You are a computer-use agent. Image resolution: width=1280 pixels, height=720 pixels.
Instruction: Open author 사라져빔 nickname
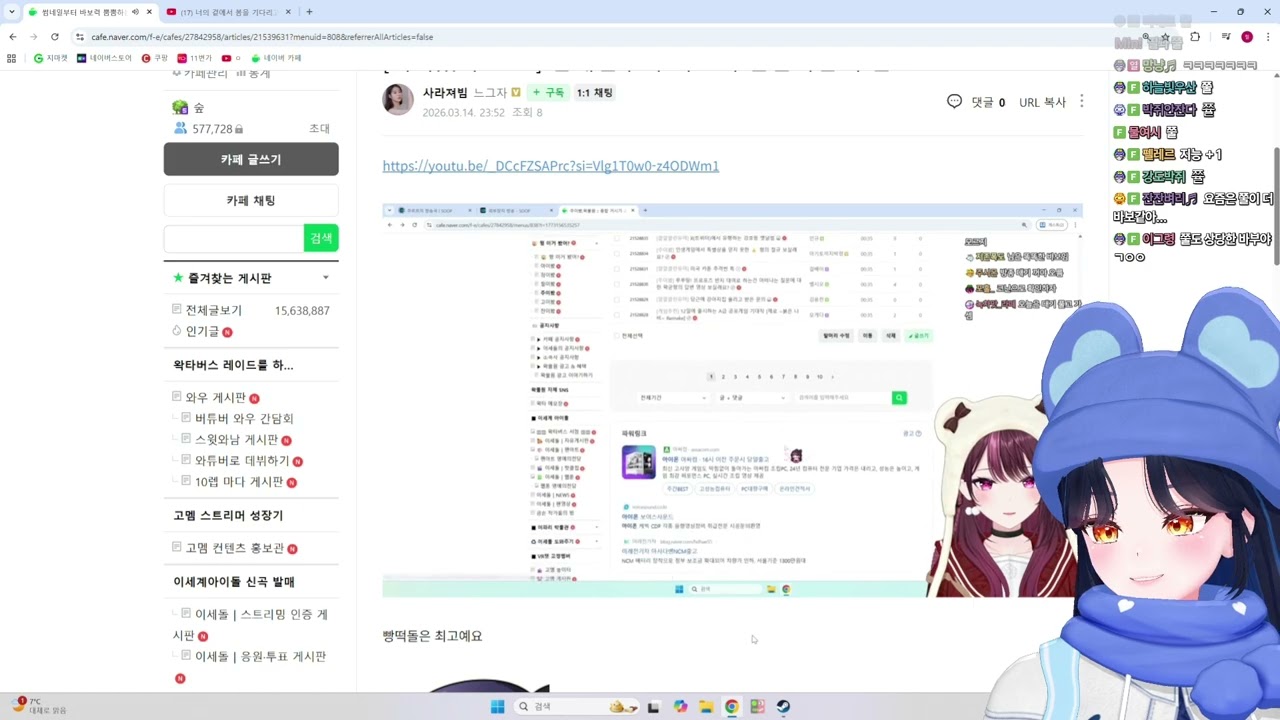[x=445, y=92]
